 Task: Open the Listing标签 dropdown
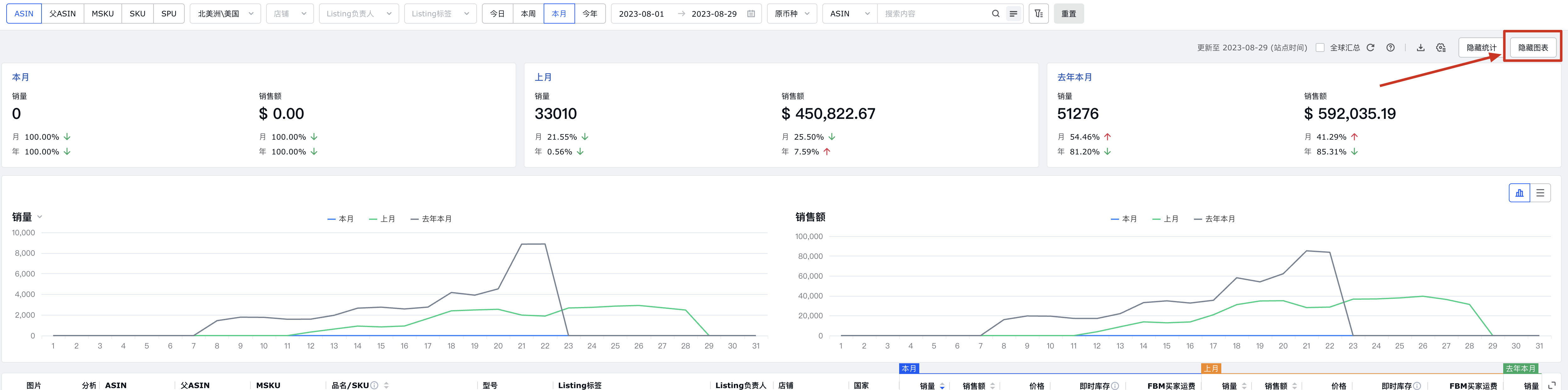tap(440, 14)
